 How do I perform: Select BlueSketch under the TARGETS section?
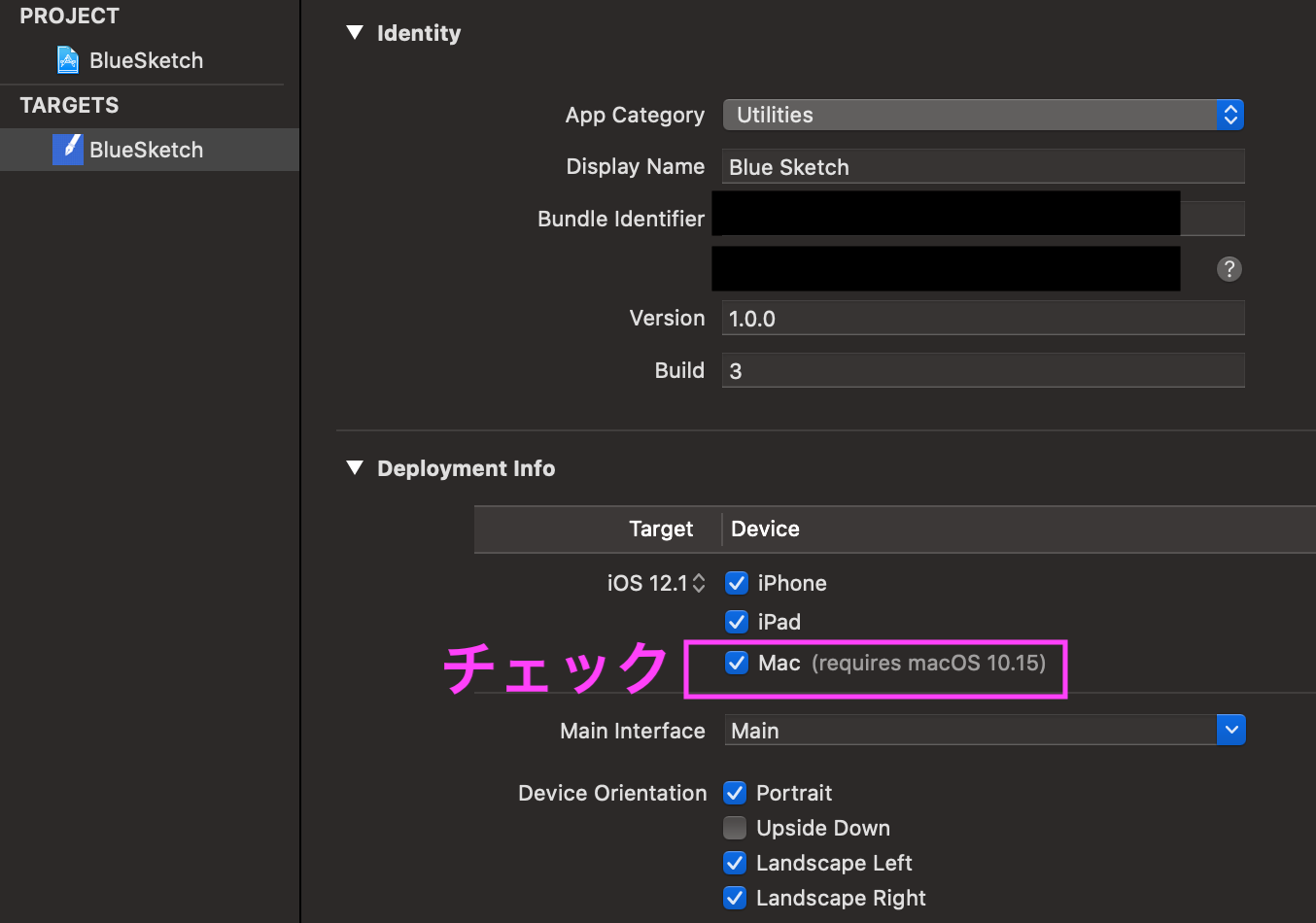click(x=146, y=149)
